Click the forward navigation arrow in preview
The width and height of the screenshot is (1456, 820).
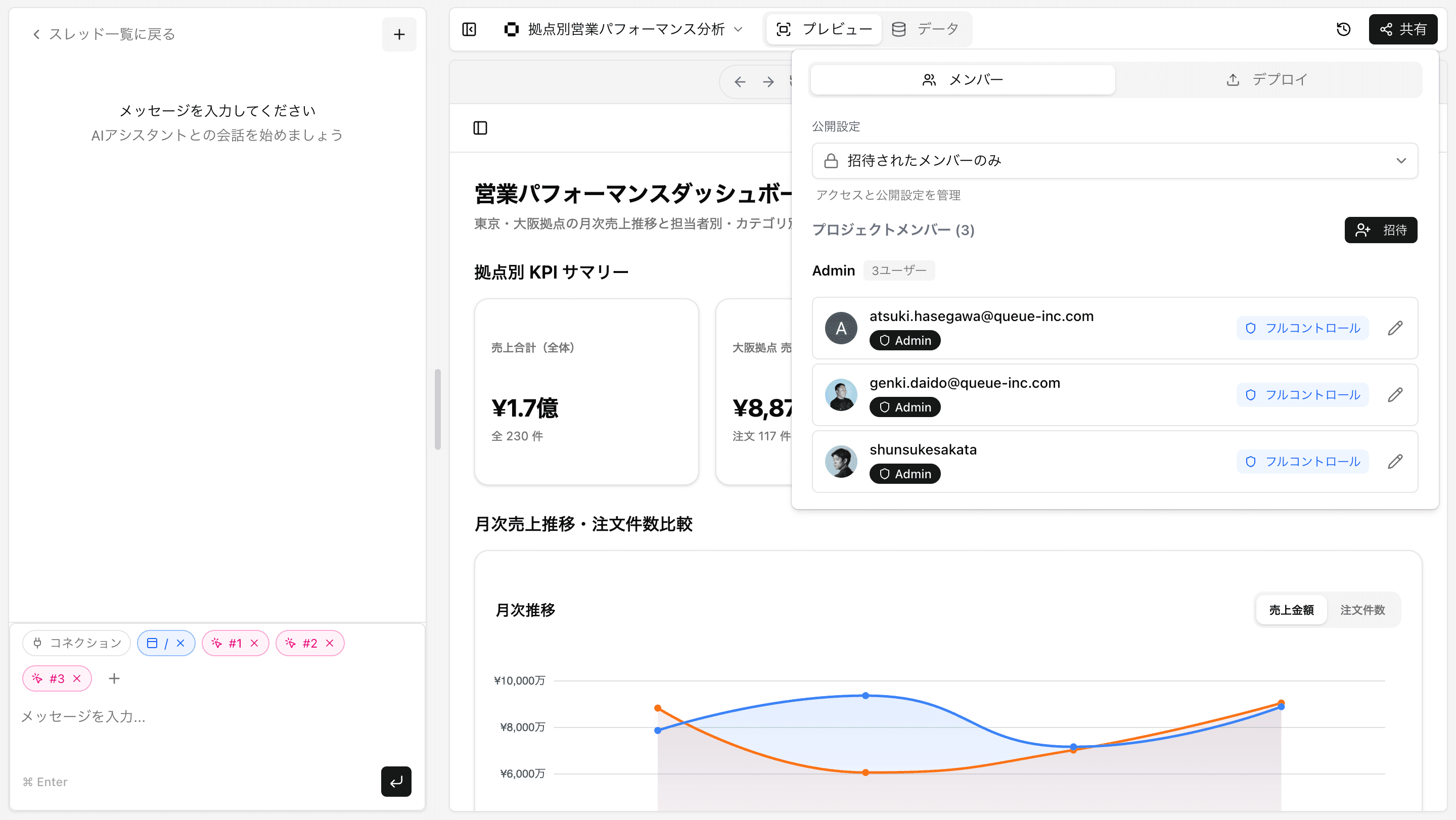pyautogui.click(x=767, y=81)
